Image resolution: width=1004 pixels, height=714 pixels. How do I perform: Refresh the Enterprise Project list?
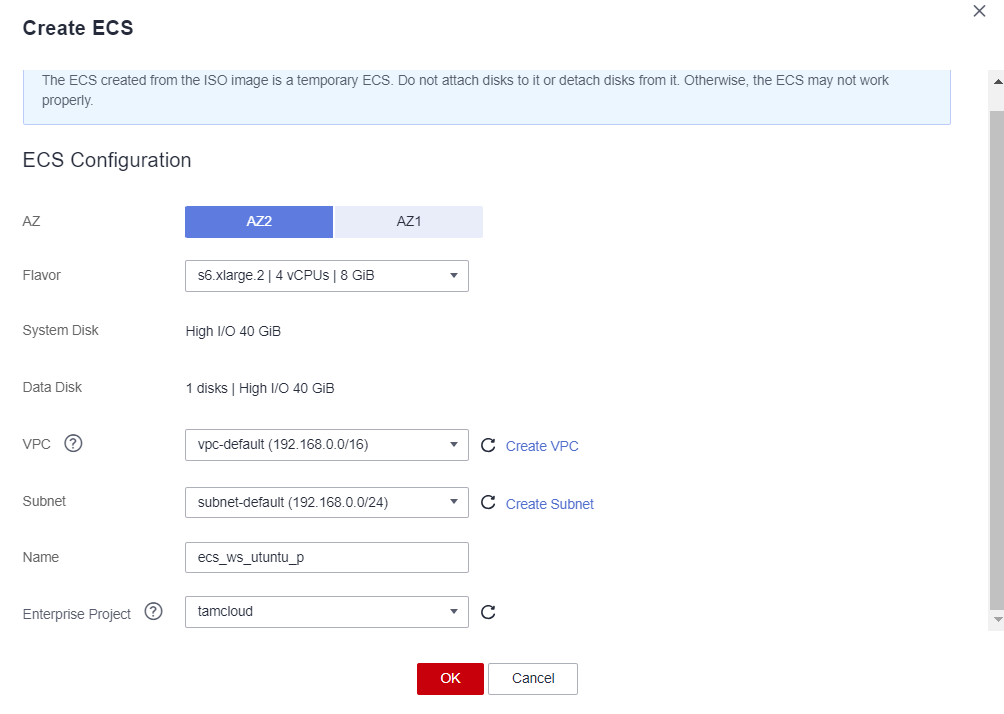[488, 612]
